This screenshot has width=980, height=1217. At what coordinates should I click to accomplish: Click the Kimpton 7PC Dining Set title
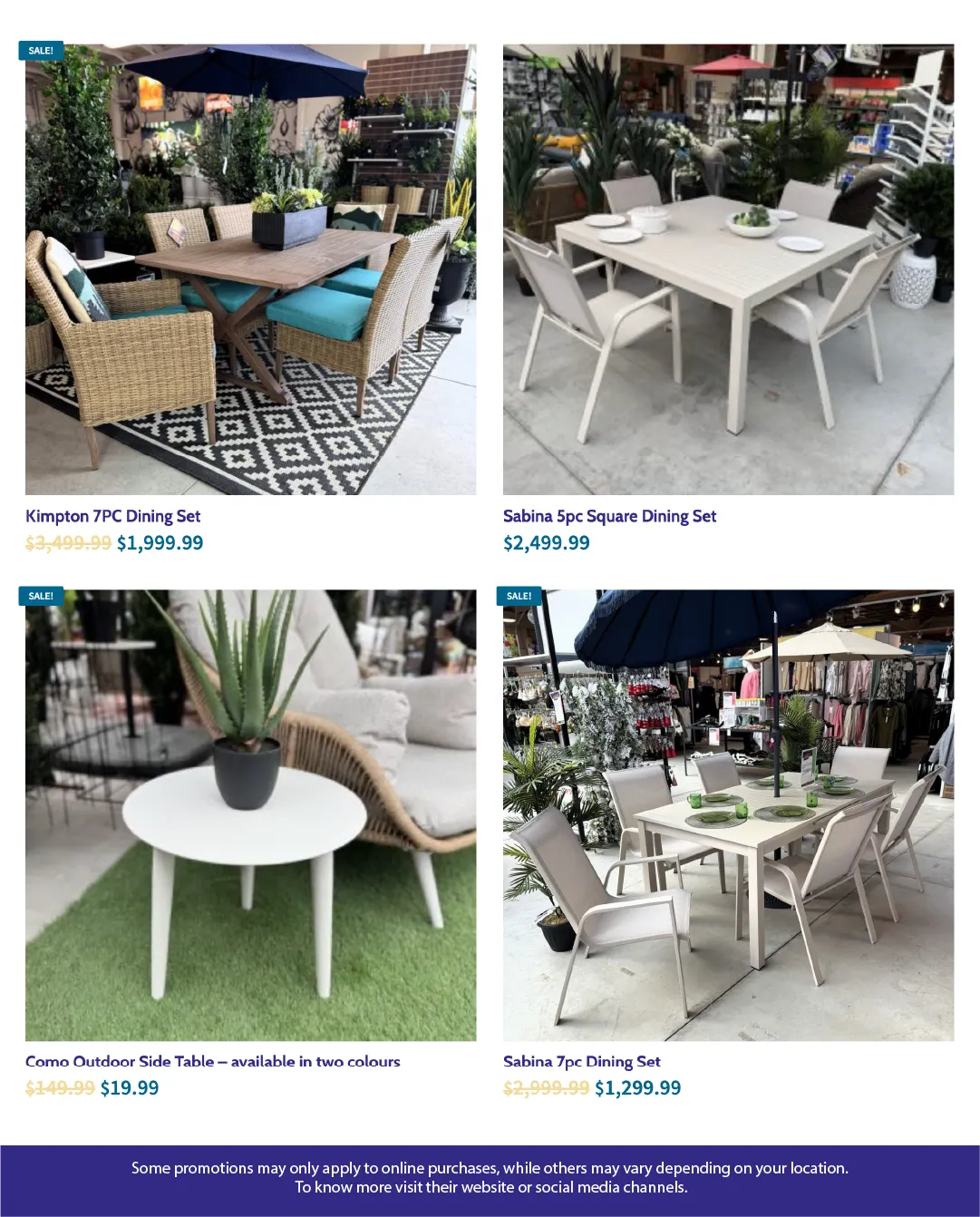(113, 516)
